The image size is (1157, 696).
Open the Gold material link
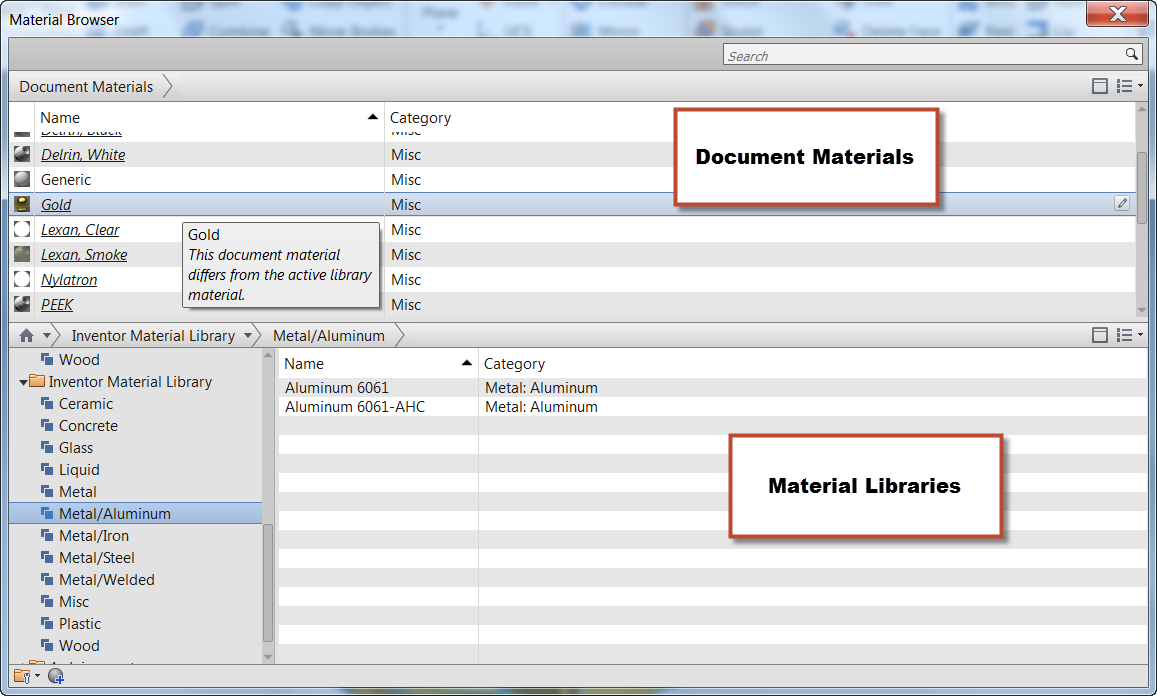[56, 204]
